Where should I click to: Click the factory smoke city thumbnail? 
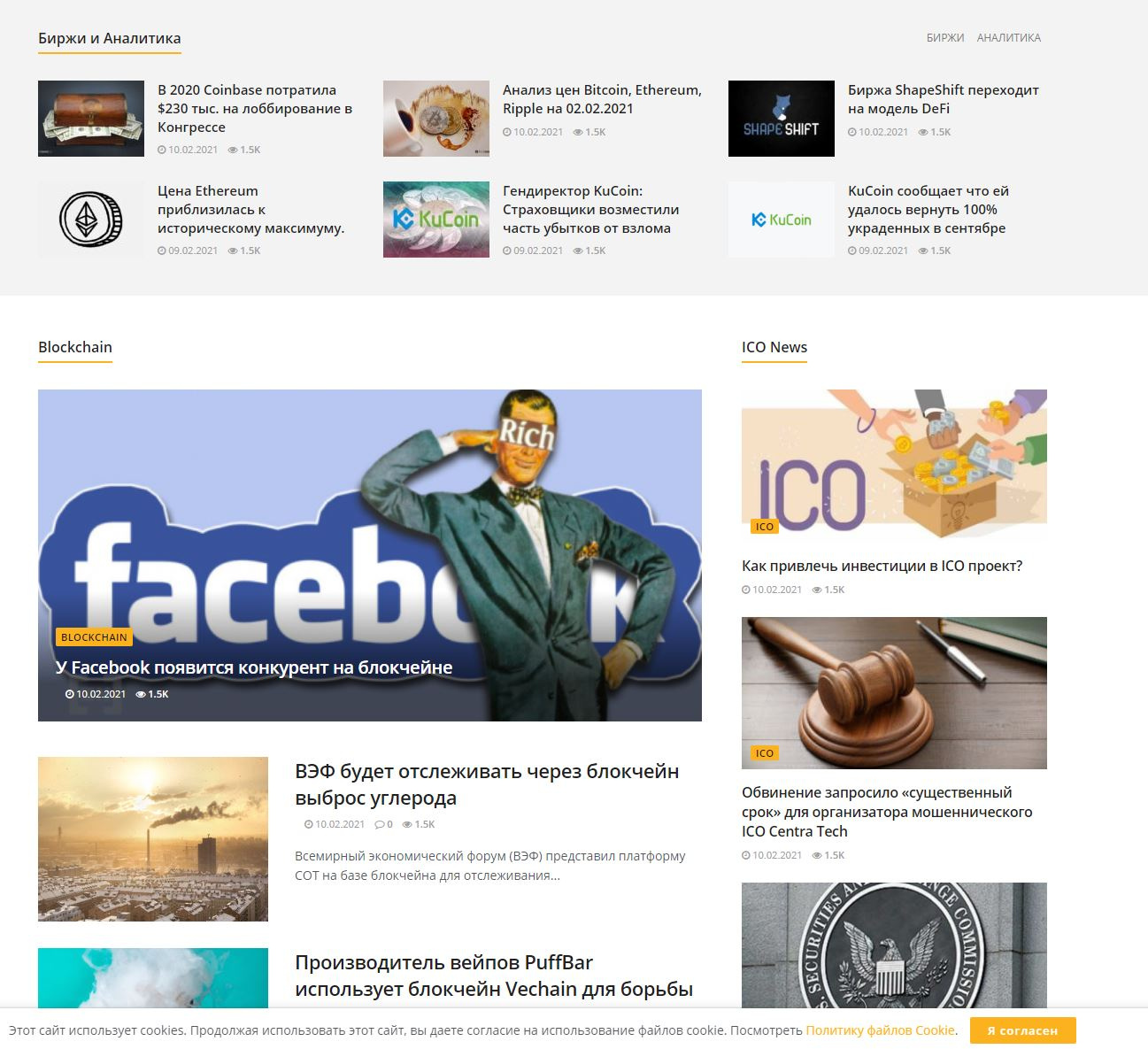click(153, 839)
